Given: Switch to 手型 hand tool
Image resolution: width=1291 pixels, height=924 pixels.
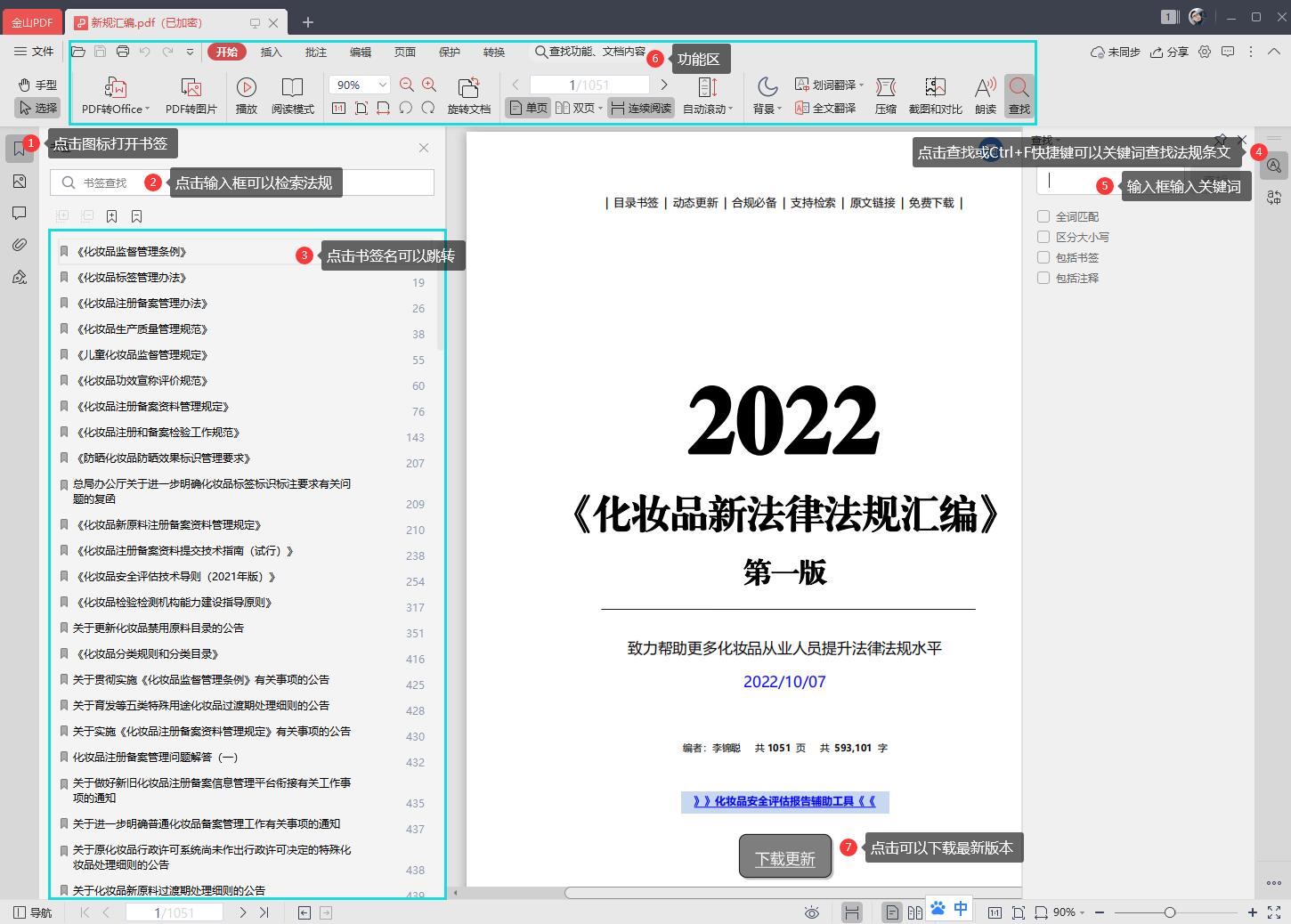Looking at the screenshot, I should (37, 85).
